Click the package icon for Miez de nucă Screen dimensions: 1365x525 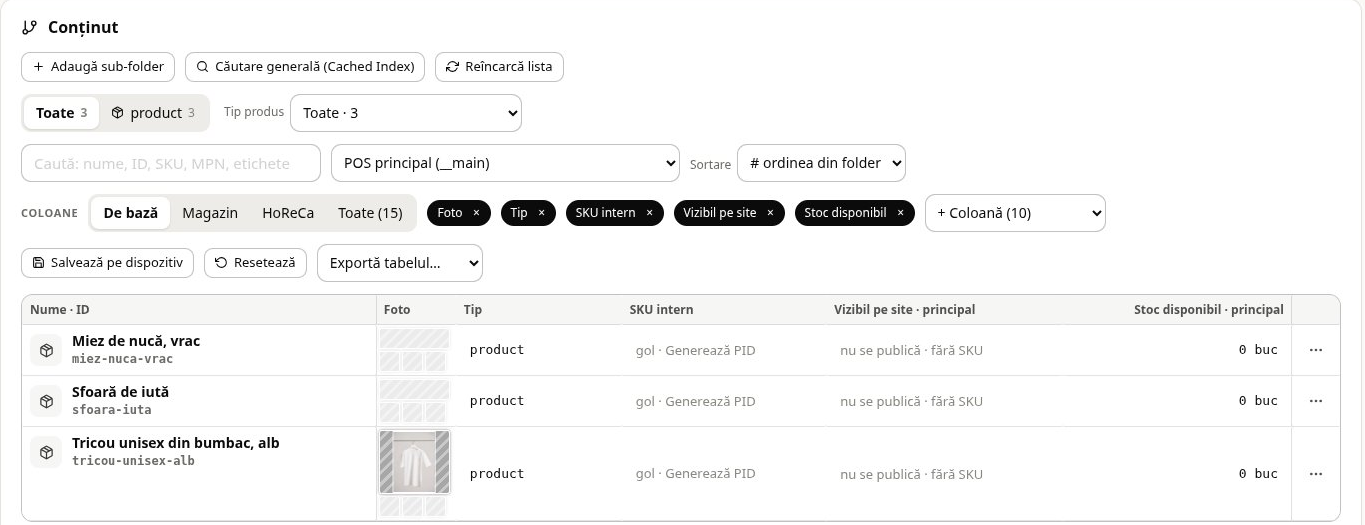click(46, 350)
